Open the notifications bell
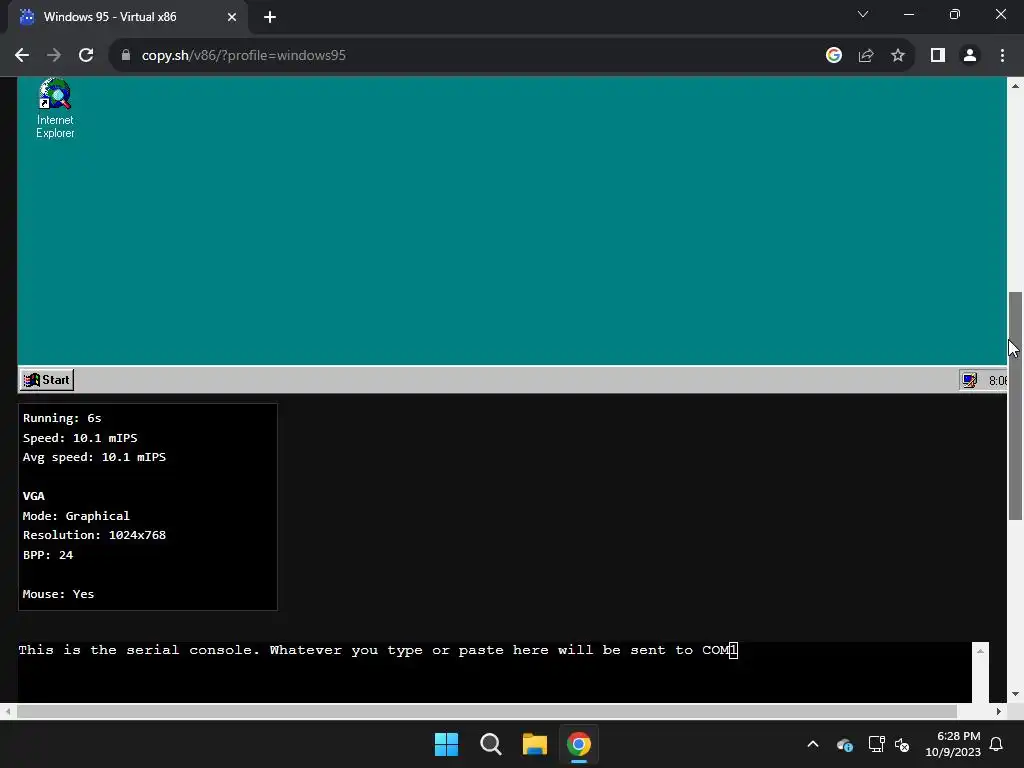 pos(997,744)
